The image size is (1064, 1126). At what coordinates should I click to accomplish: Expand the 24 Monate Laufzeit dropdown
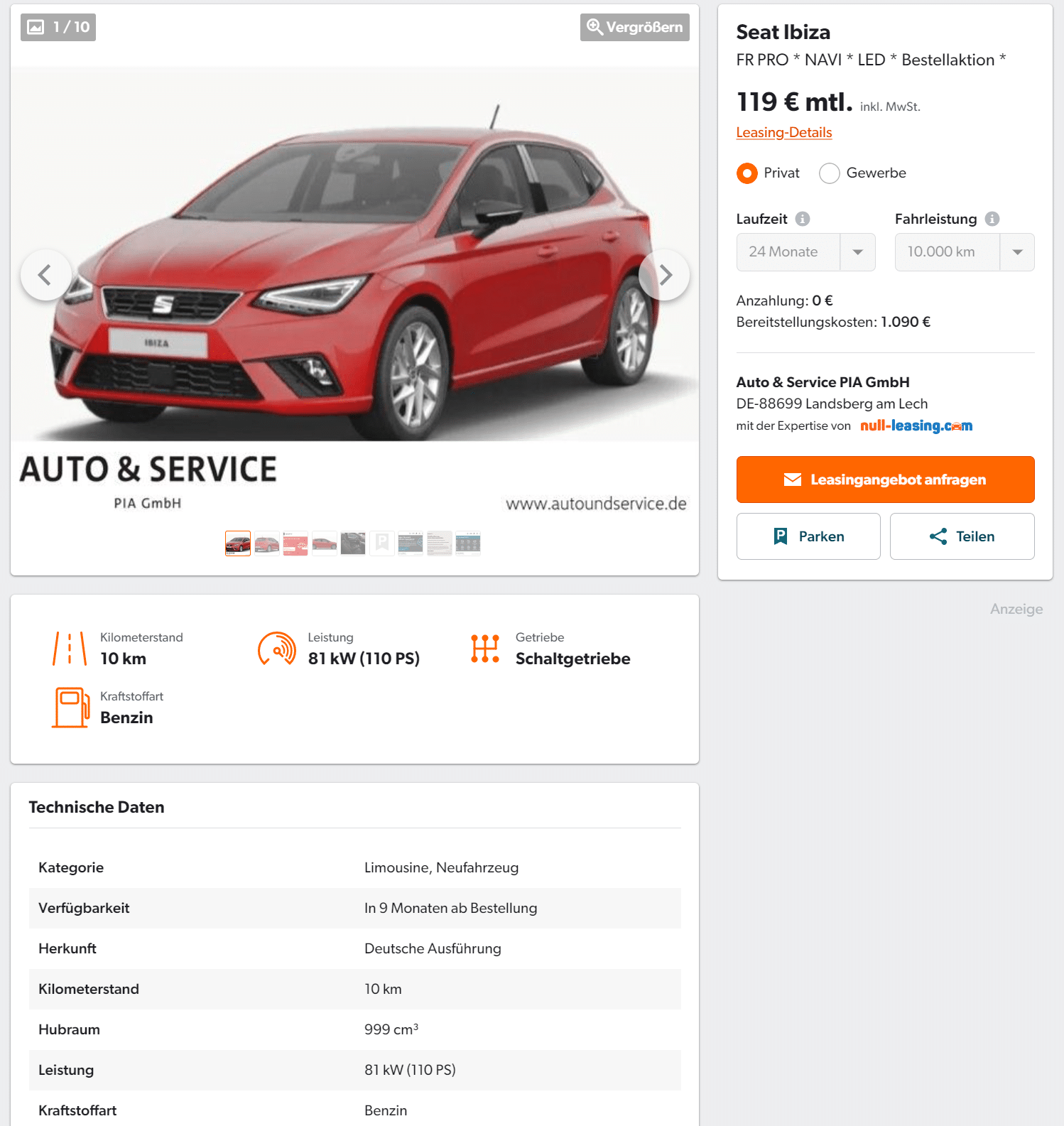tap(805, 252)
